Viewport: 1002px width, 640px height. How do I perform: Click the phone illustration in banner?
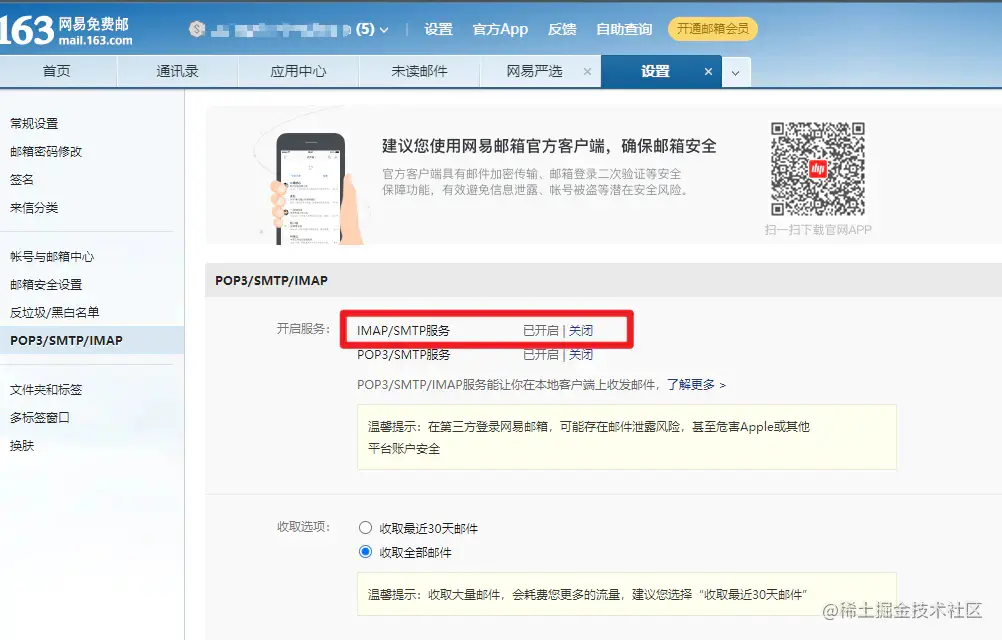[311, 188]
